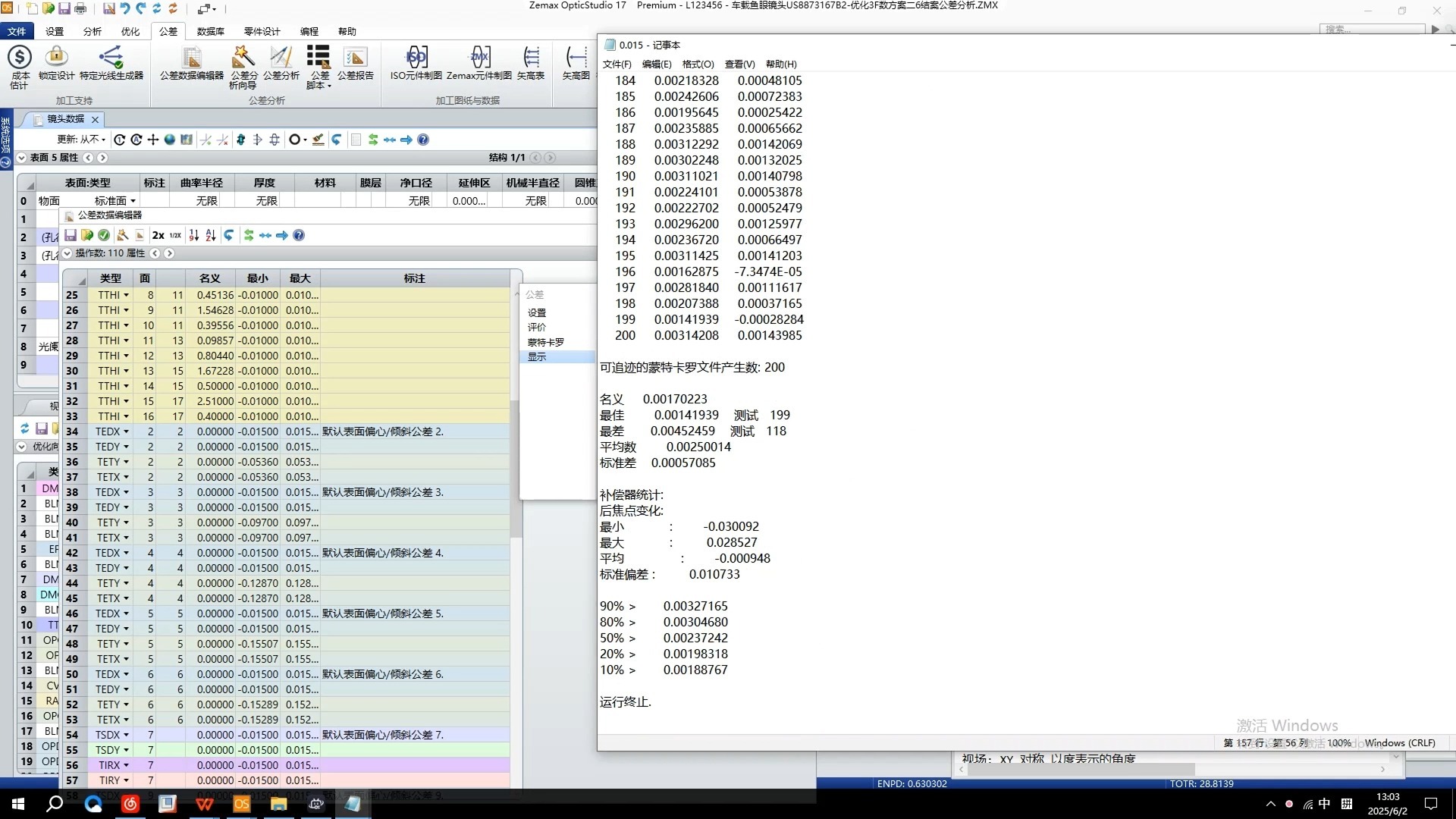Screen dimensions: 1456x819
Task: Select 蒙特卡罗 in tolerance settings list
Action: (x=545, y=342)
